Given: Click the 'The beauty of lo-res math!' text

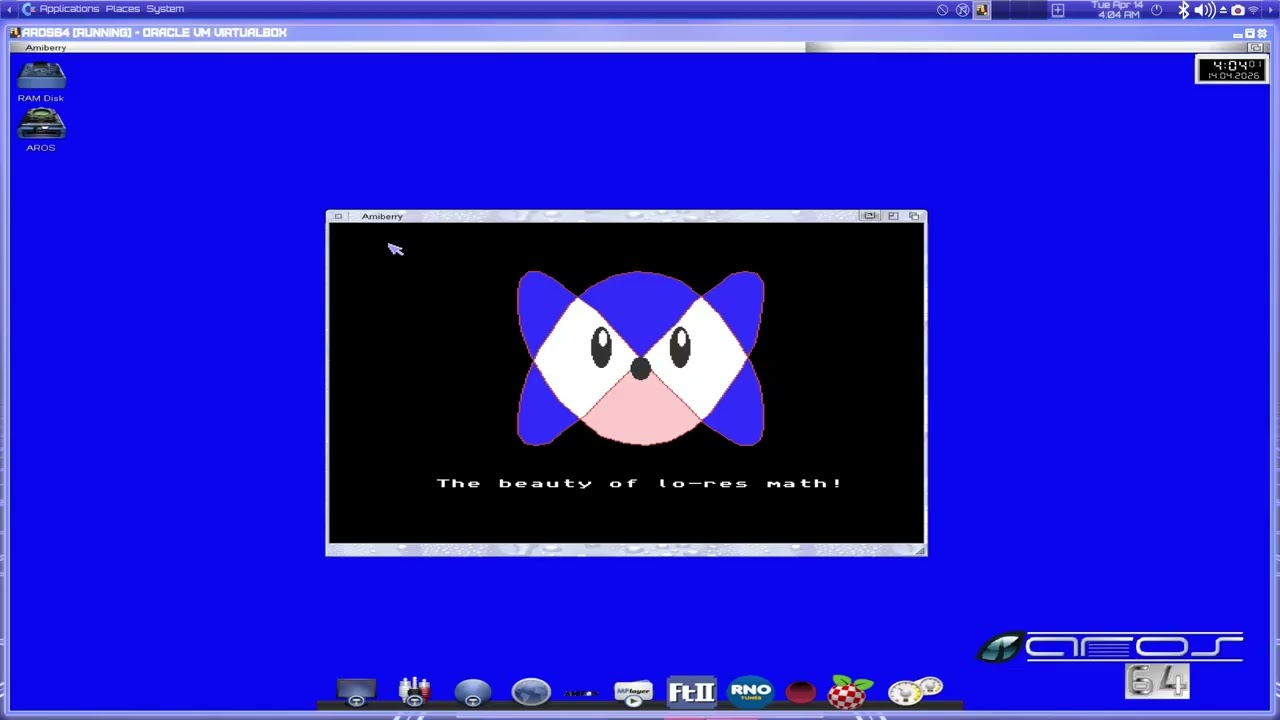Looking at the screenshot, I should (x=640, y=483).
